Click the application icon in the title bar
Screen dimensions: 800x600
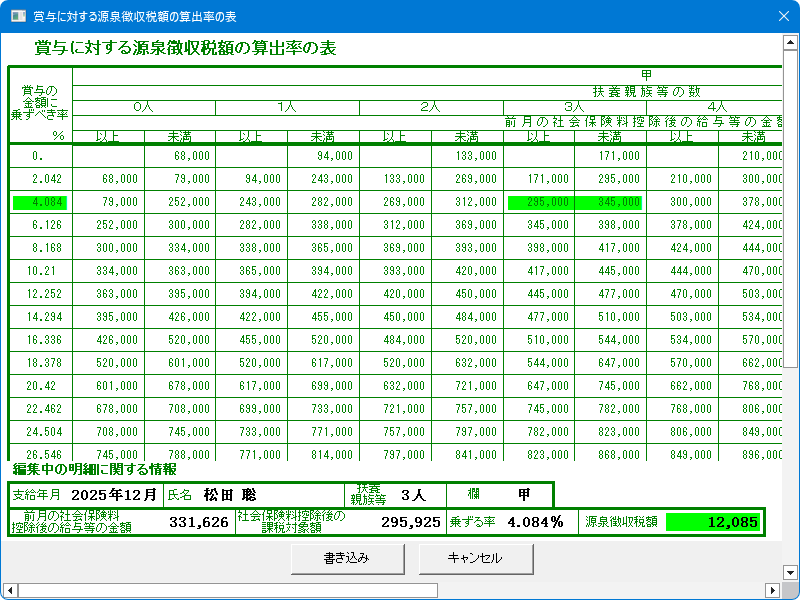click(x=17, y=16)
